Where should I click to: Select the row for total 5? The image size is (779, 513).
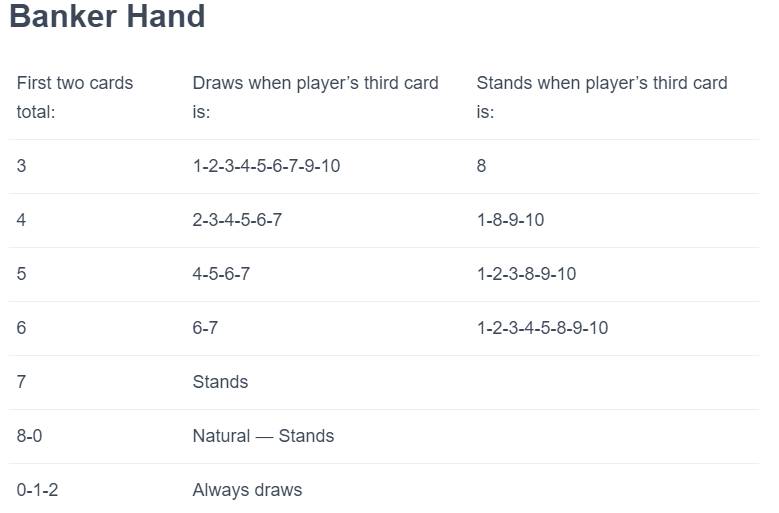pyautogui.click(x=384, y=275)
